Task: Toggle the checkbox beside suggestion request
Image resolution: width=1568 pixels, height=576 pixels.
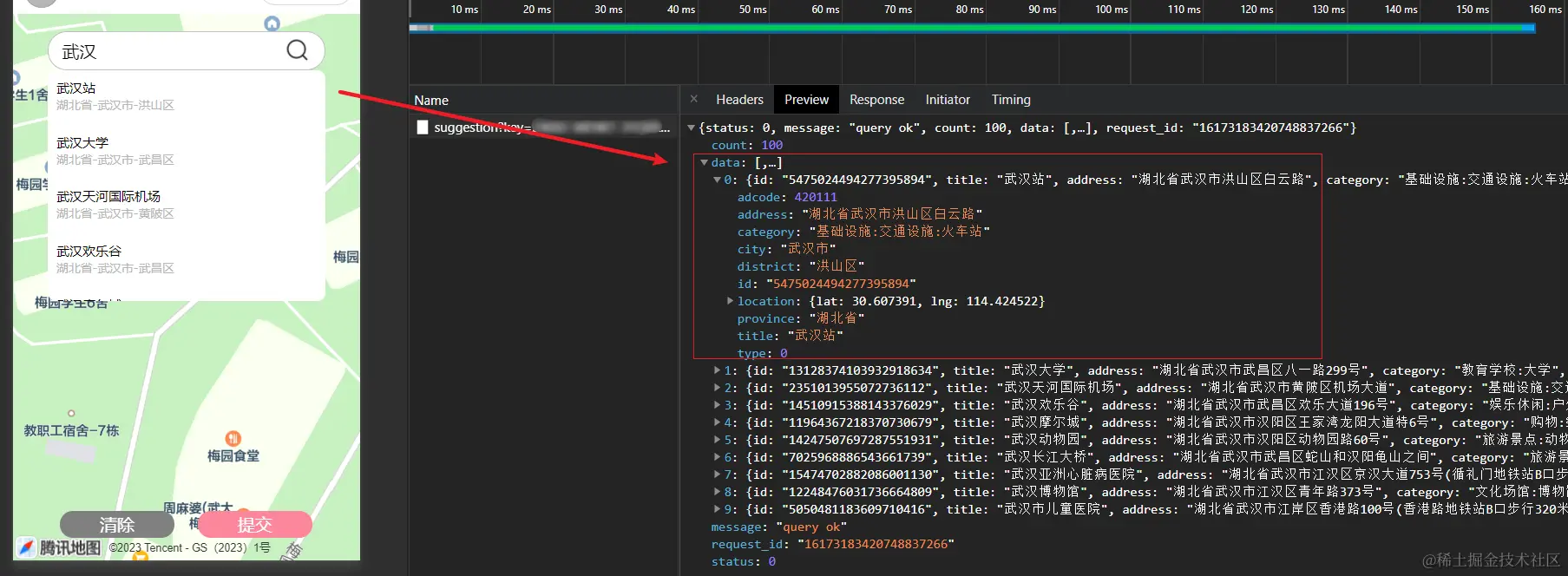Action: (423, 128)
